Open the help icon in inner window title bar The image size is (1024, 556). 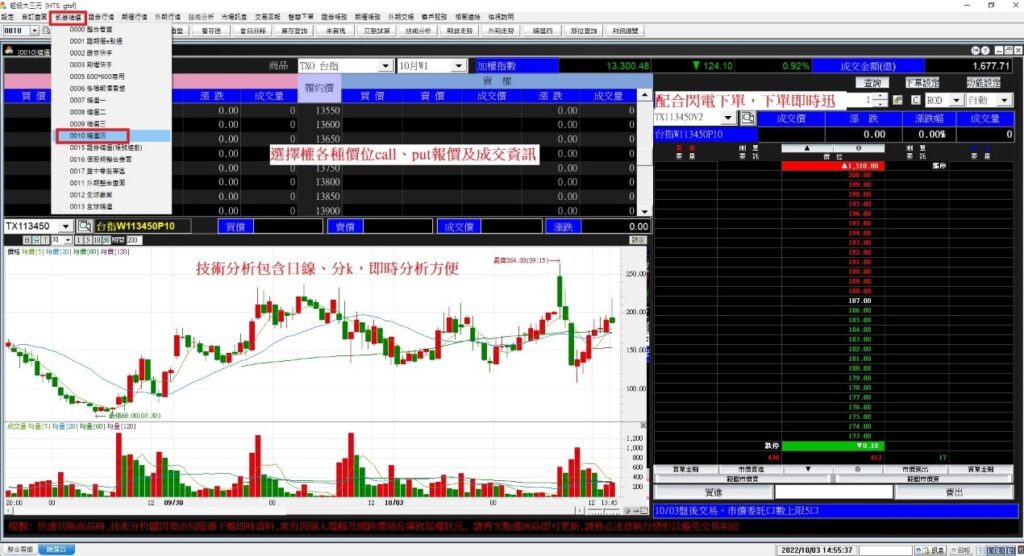coord(985,50)
